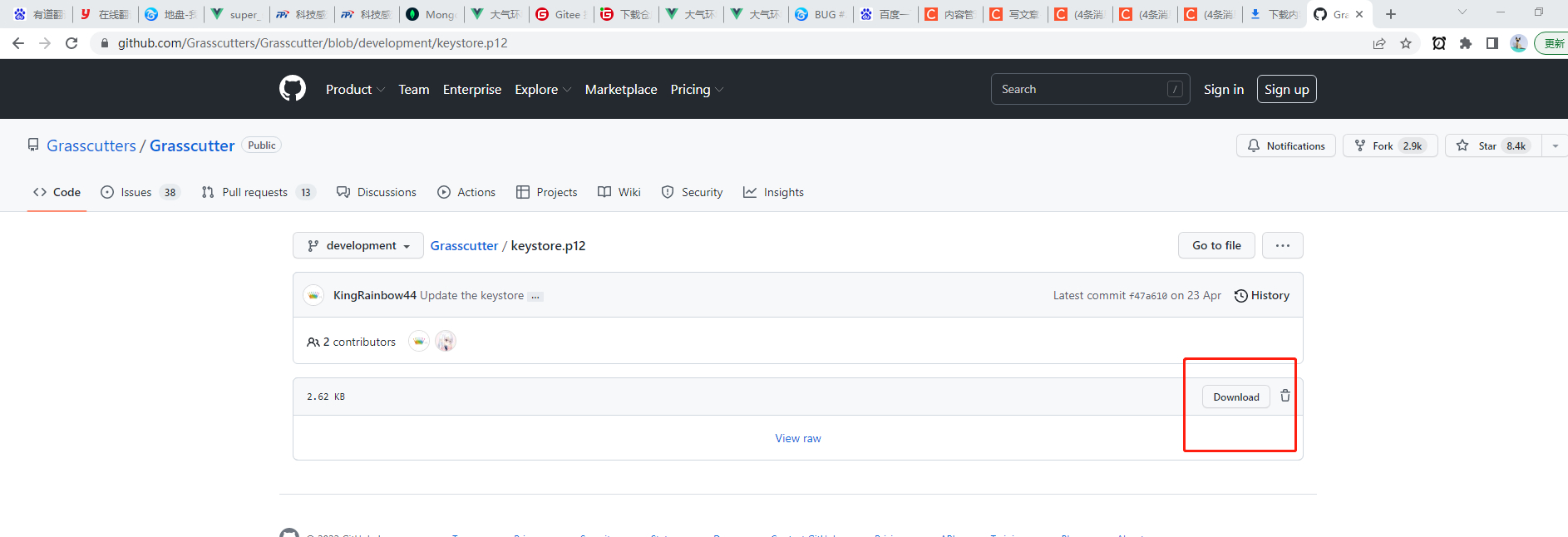Click KingRainbow44's commit author avatar
Screen dimensions: 1568x537
(x=313, y=295)
